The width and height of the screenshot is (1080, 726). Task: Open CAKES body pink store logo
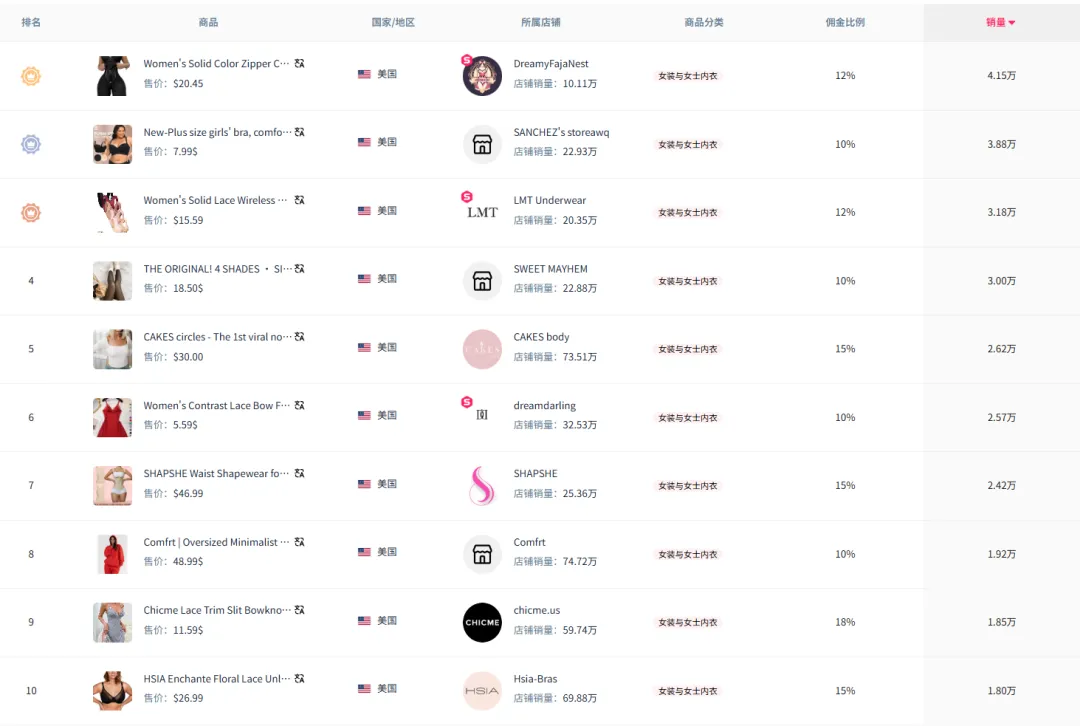coord(482,349)
